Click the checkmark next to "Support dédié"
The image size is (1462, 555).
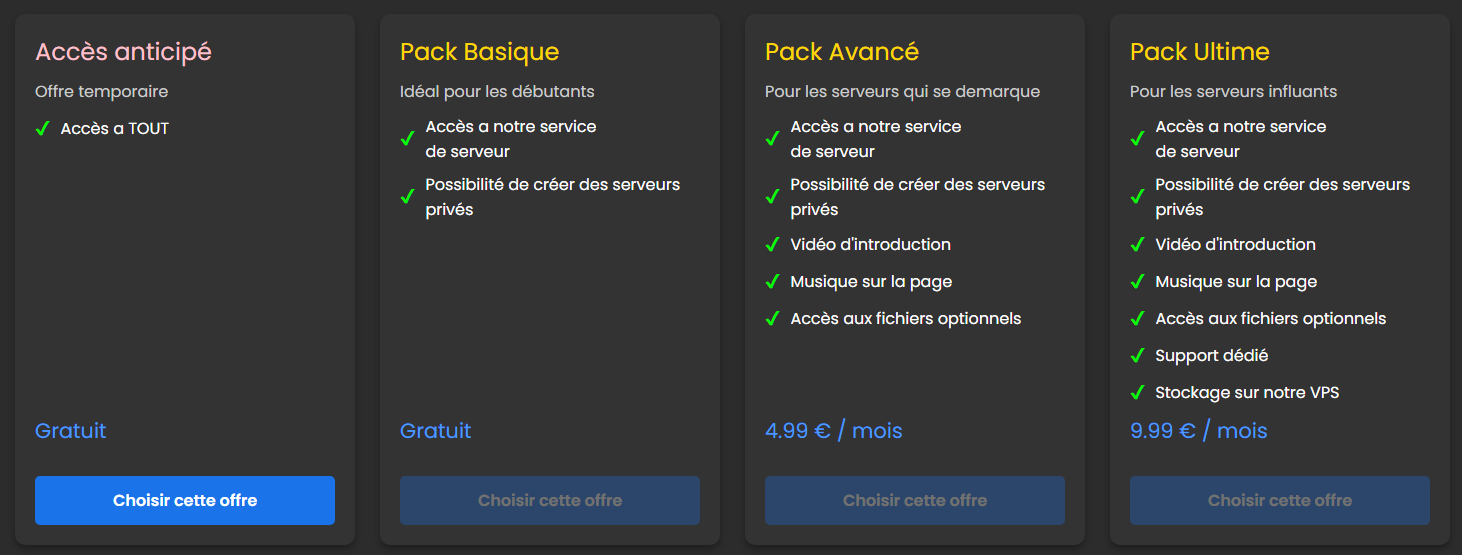click(x=1137, y=356)
